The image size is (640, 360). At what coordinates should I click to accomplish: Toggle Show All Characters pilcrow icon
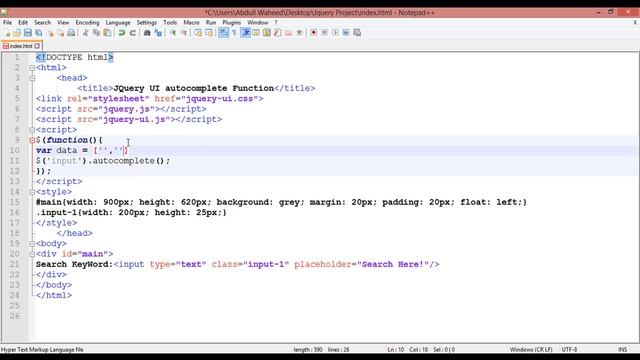coord(234,33)
